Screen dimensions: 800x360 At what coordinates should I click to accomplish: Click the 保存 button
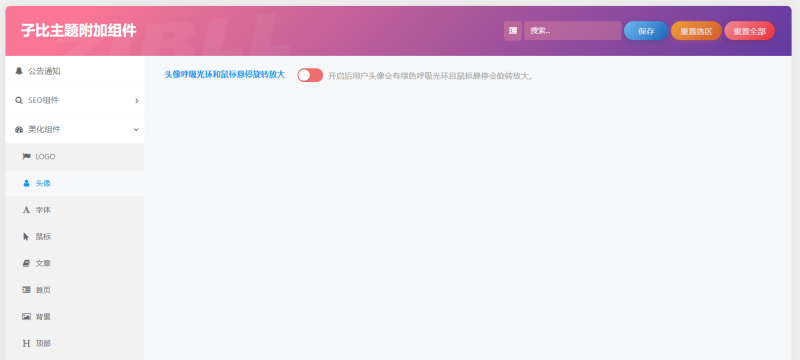[646, 31]
